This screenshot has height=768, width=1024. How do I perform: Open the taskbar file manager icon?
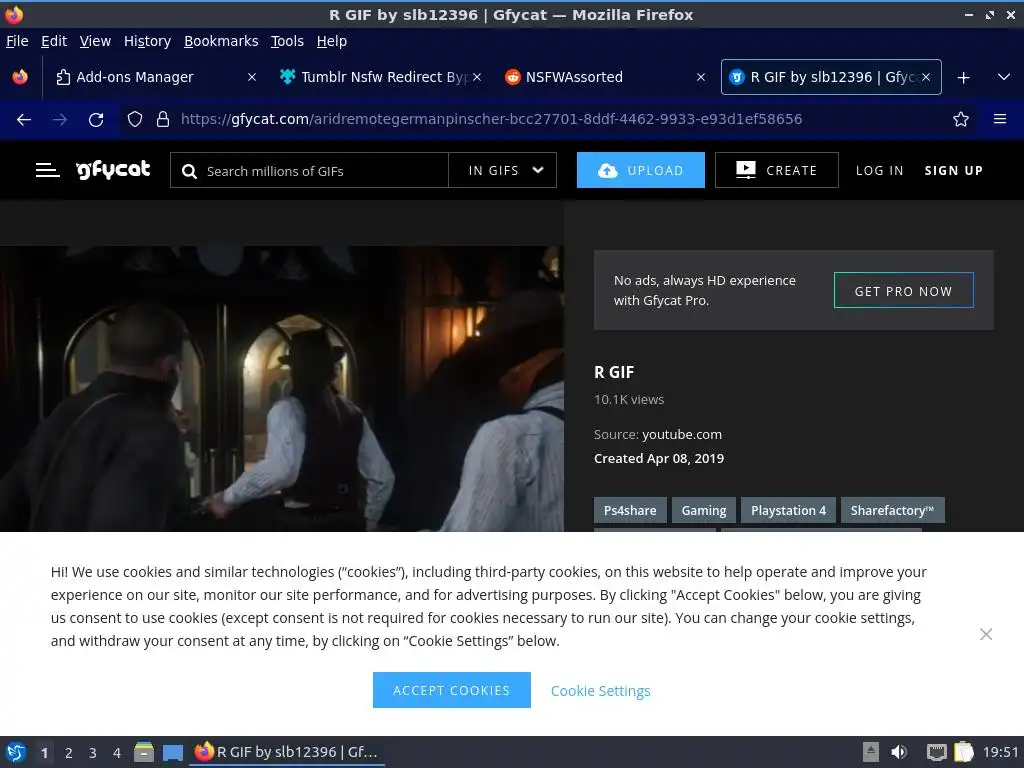pos(144,752)
